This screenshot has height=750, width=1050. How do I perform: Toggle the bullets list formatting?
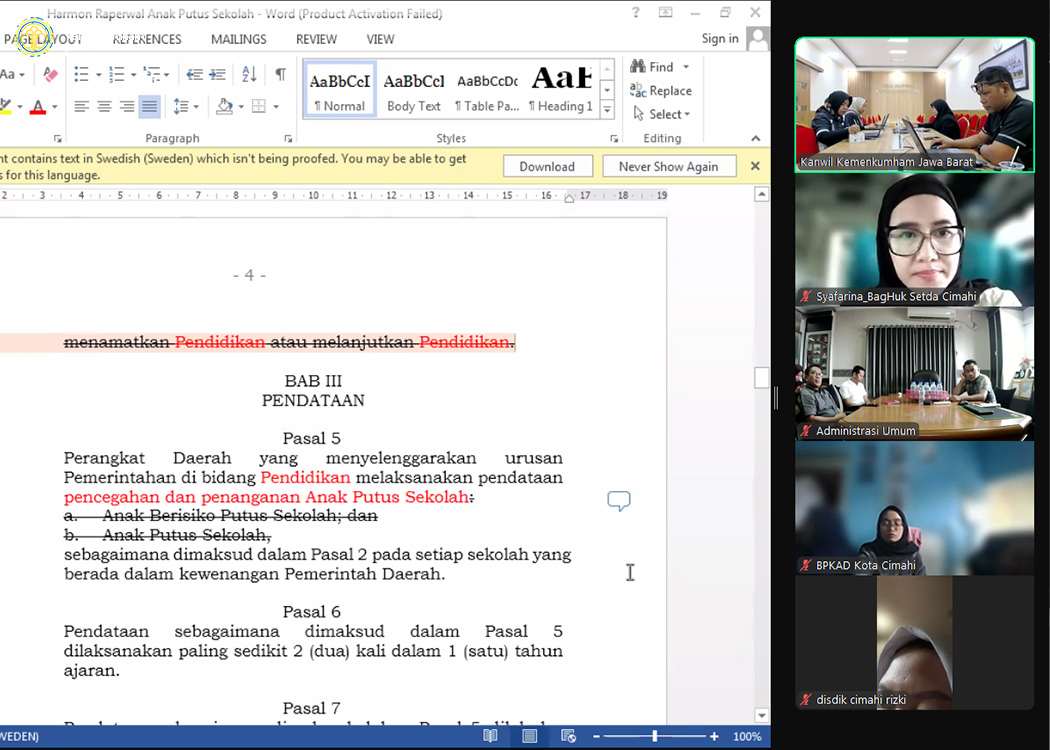[x=82, y=74]
